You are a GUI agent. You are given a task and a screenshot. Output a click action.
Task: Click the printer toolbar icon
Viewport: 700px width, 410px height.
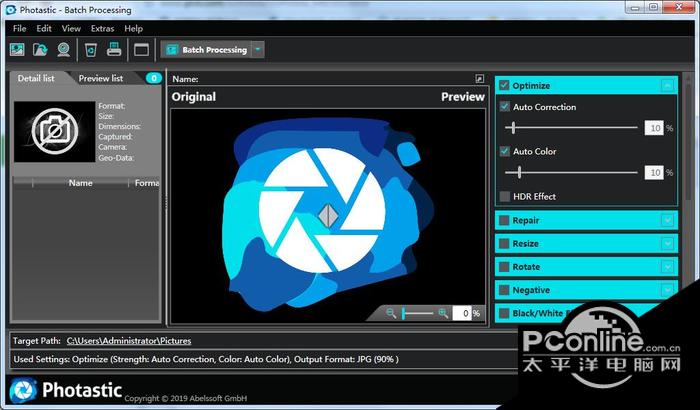tap(114, 49)
